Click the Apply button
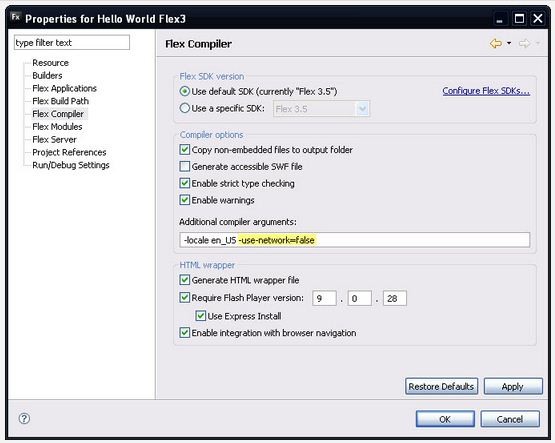This screenshot has width=555, height=443. point(513,386)
